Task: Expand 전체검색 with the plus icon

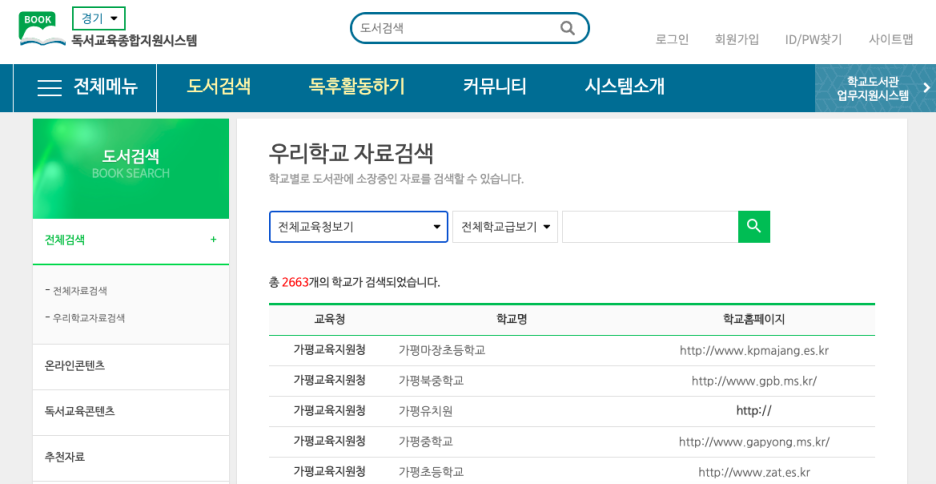Action: click(213, 240)
